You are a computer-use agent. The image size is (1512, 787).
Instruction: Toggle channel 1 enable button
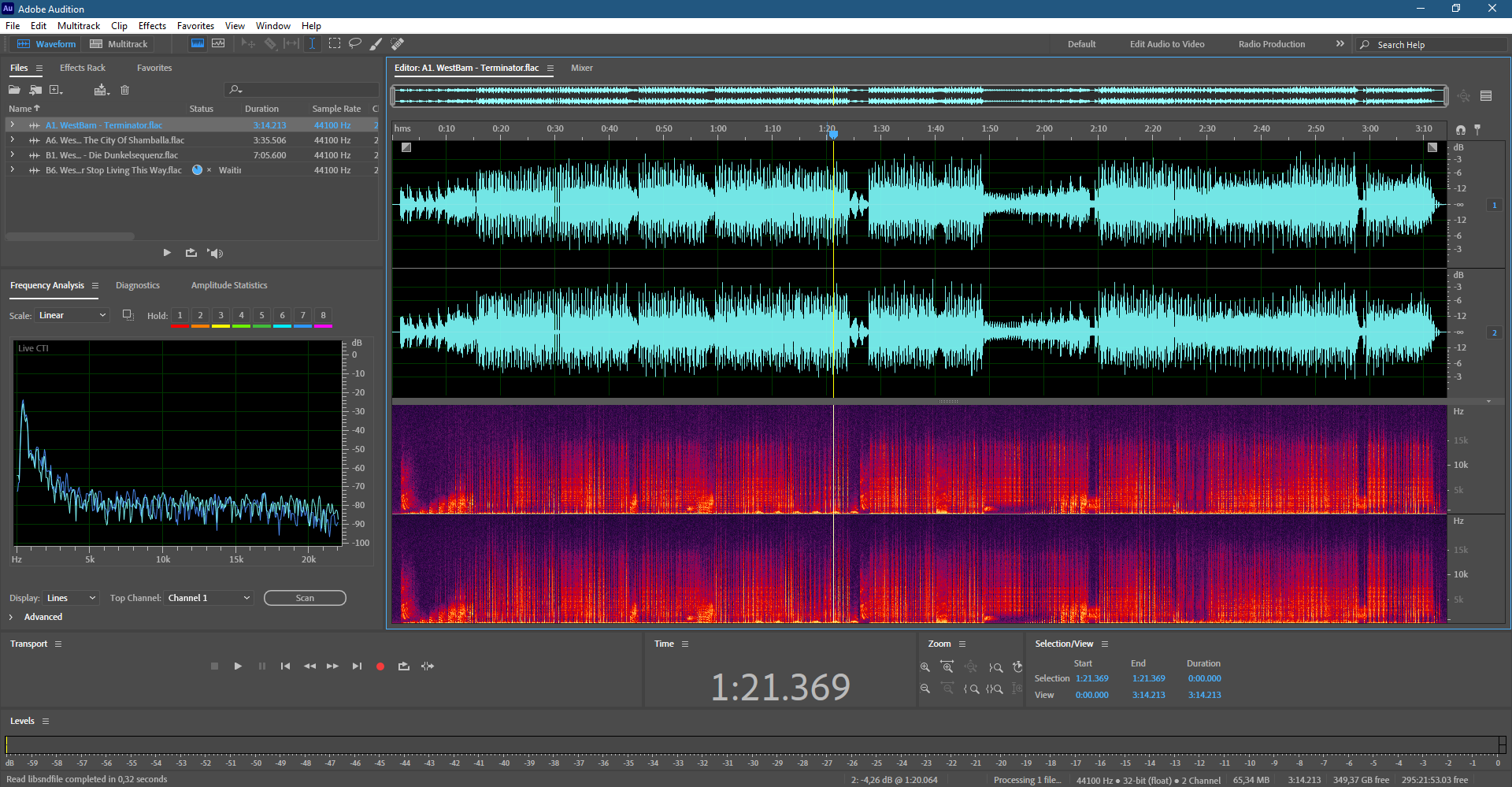pos(1494,205)
